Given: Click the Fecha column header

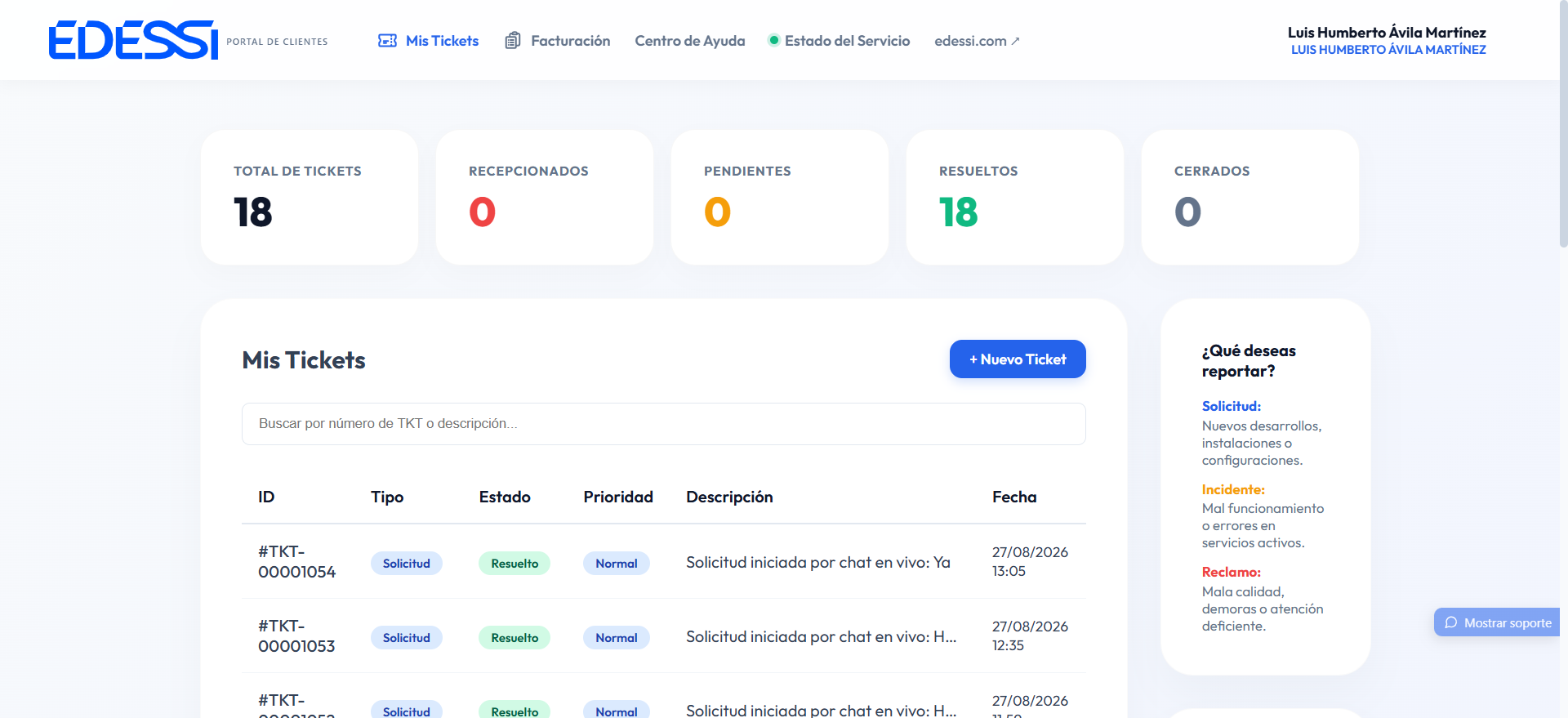Looking at the screenshot, I should pos(1014,497).
